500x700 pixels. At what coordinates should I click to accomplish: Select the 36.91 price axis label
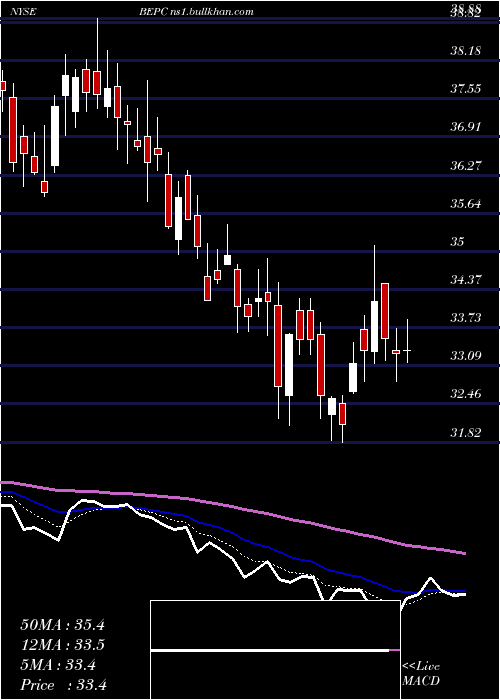pyautogui.click(x=466, y=127)
